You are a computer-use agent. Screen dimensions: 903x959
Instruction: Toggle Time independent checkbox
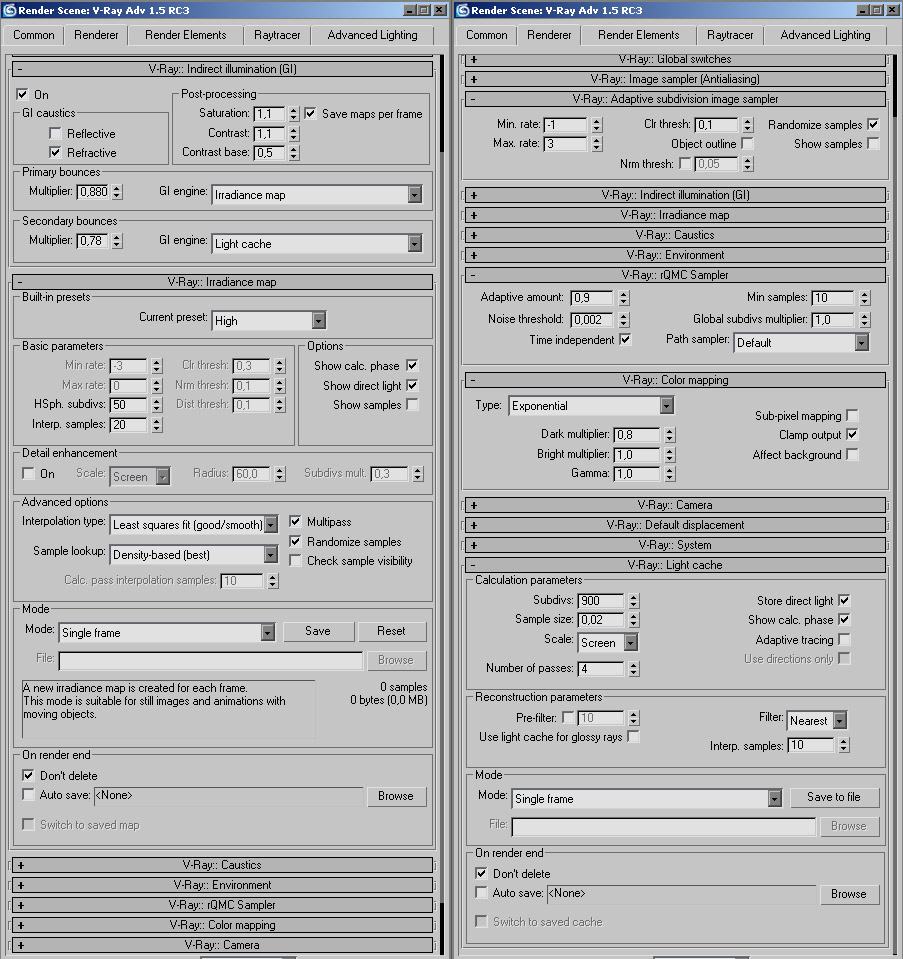pyautogui.click(x=625, y=339)
